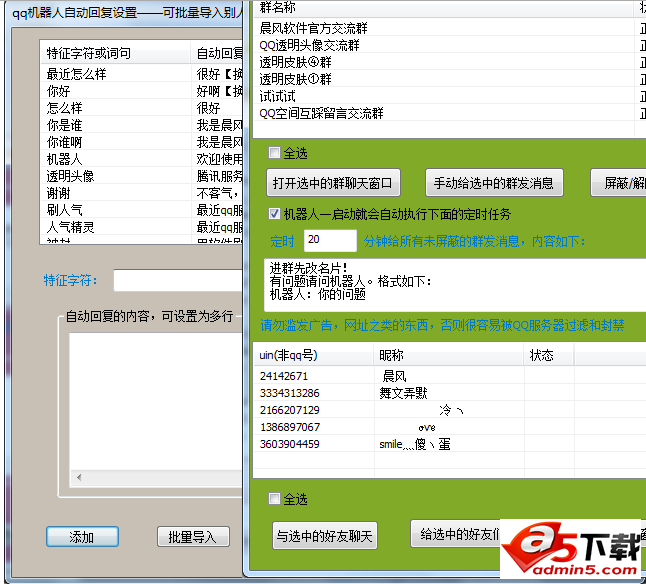The height and width of the screenshot is (584, 646).
Task: Click the reply text 欢迎使用 for 机器人
Action: click(219, 159)
